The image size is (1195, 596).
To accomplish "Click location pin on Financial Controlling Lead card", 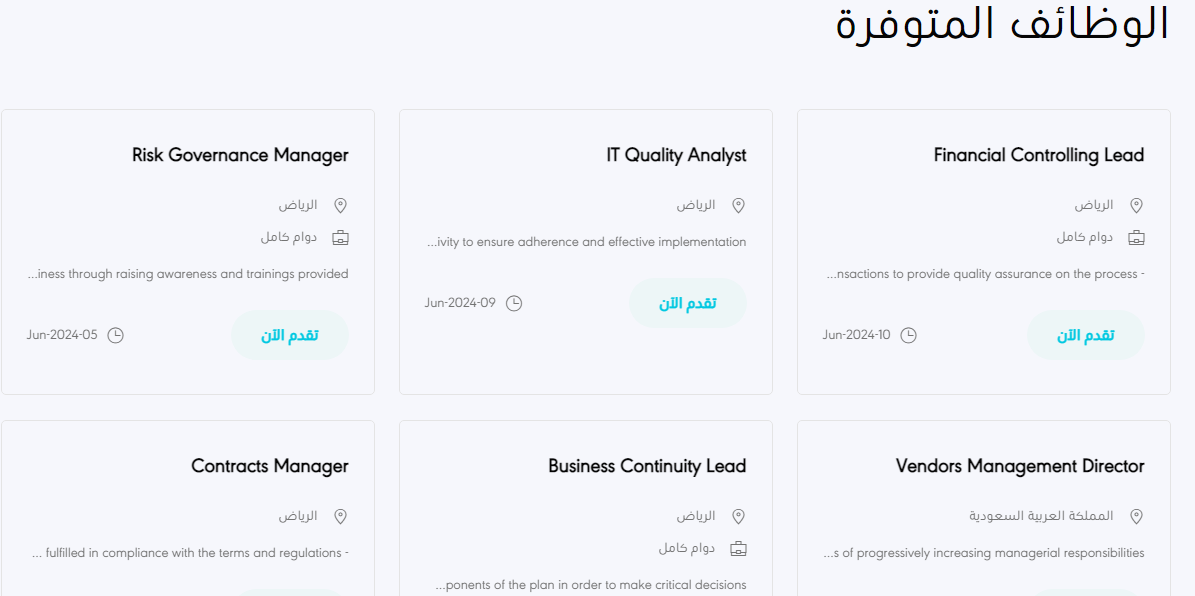I will pos(1136,206).
